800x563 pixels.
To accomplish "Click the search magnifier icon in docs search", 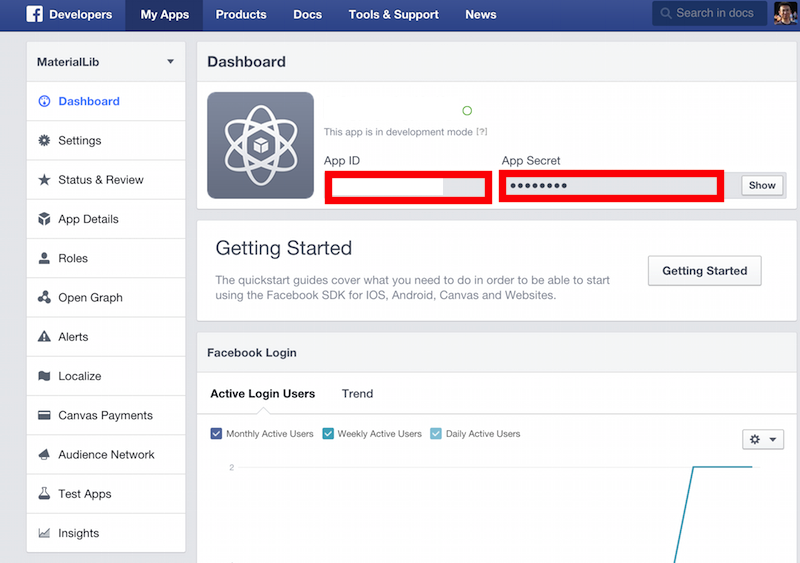I will click(x=666, y=13).
